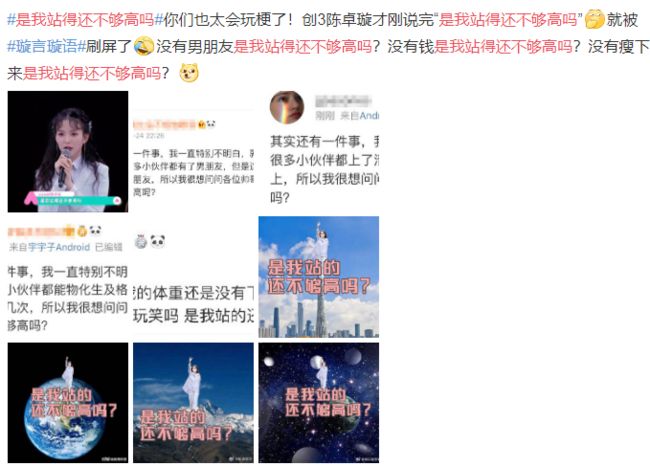
Task: Click the doge emoji at post end
Action: (189, 73)
